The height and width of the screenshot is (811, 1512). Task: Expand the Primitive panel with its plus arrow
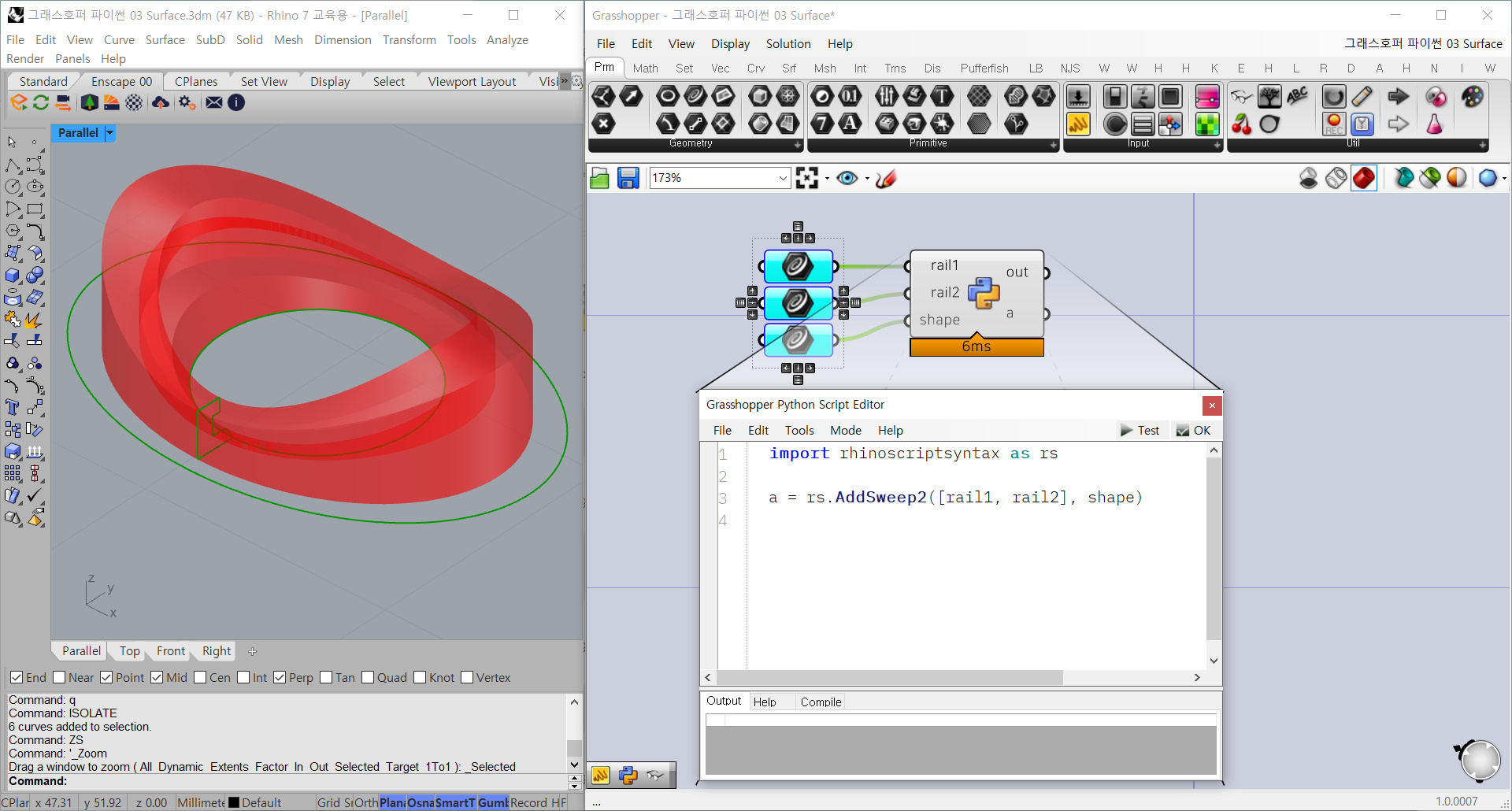tap(1054, 146)
